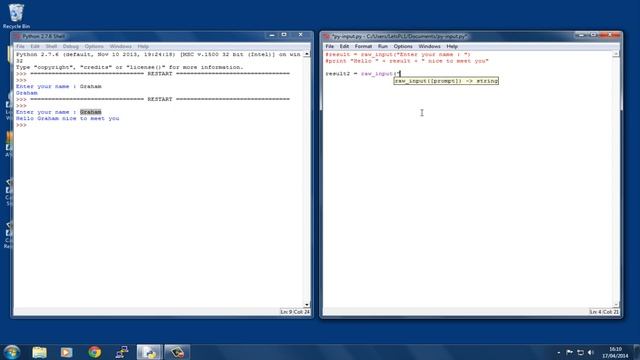
Task: Click 'Ln: 4 Col: 21' editor status
Action: pyautogui.click(x=604, y=312)
